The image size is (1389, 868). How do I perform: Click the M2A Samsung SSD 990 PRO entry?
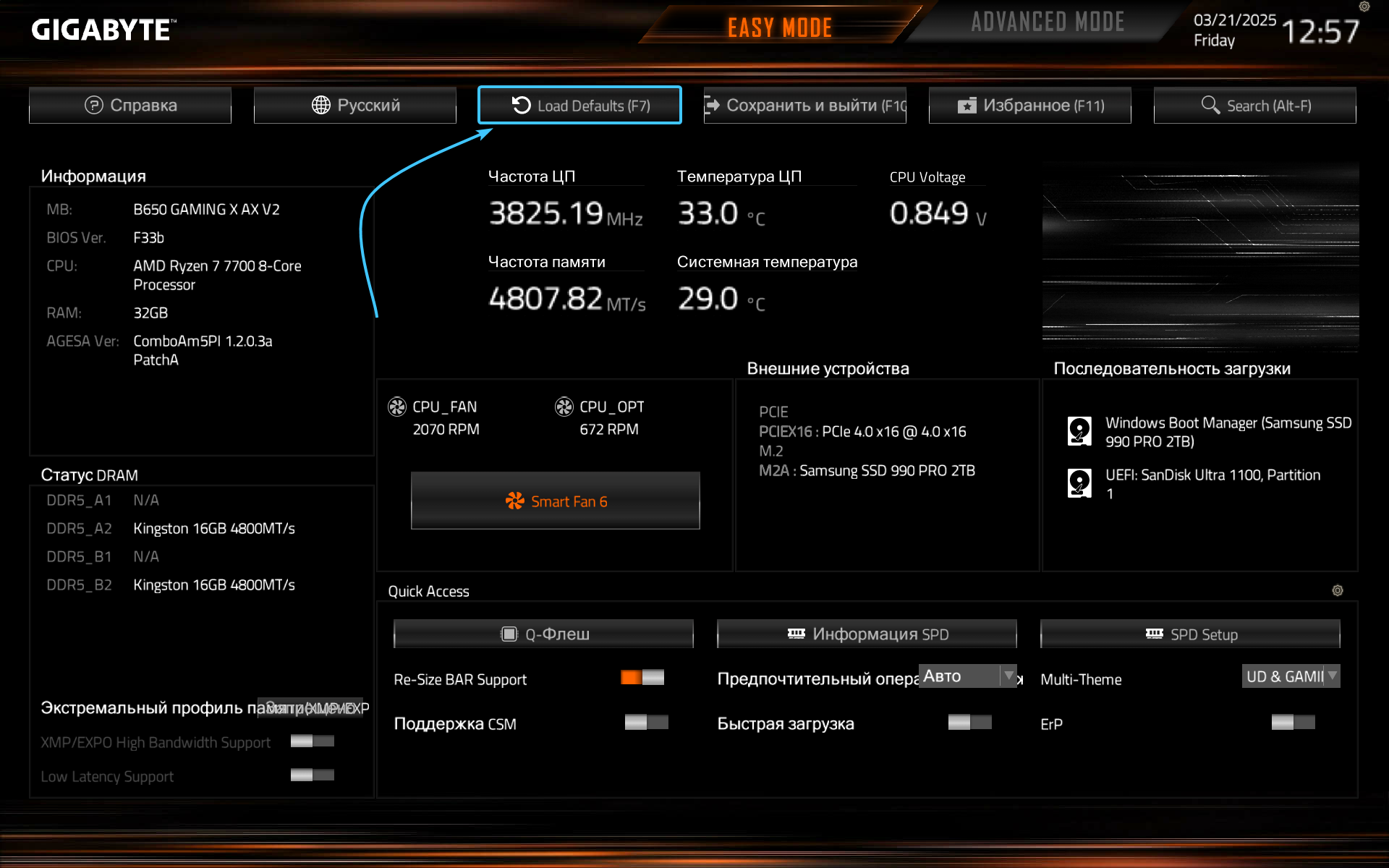867,471
